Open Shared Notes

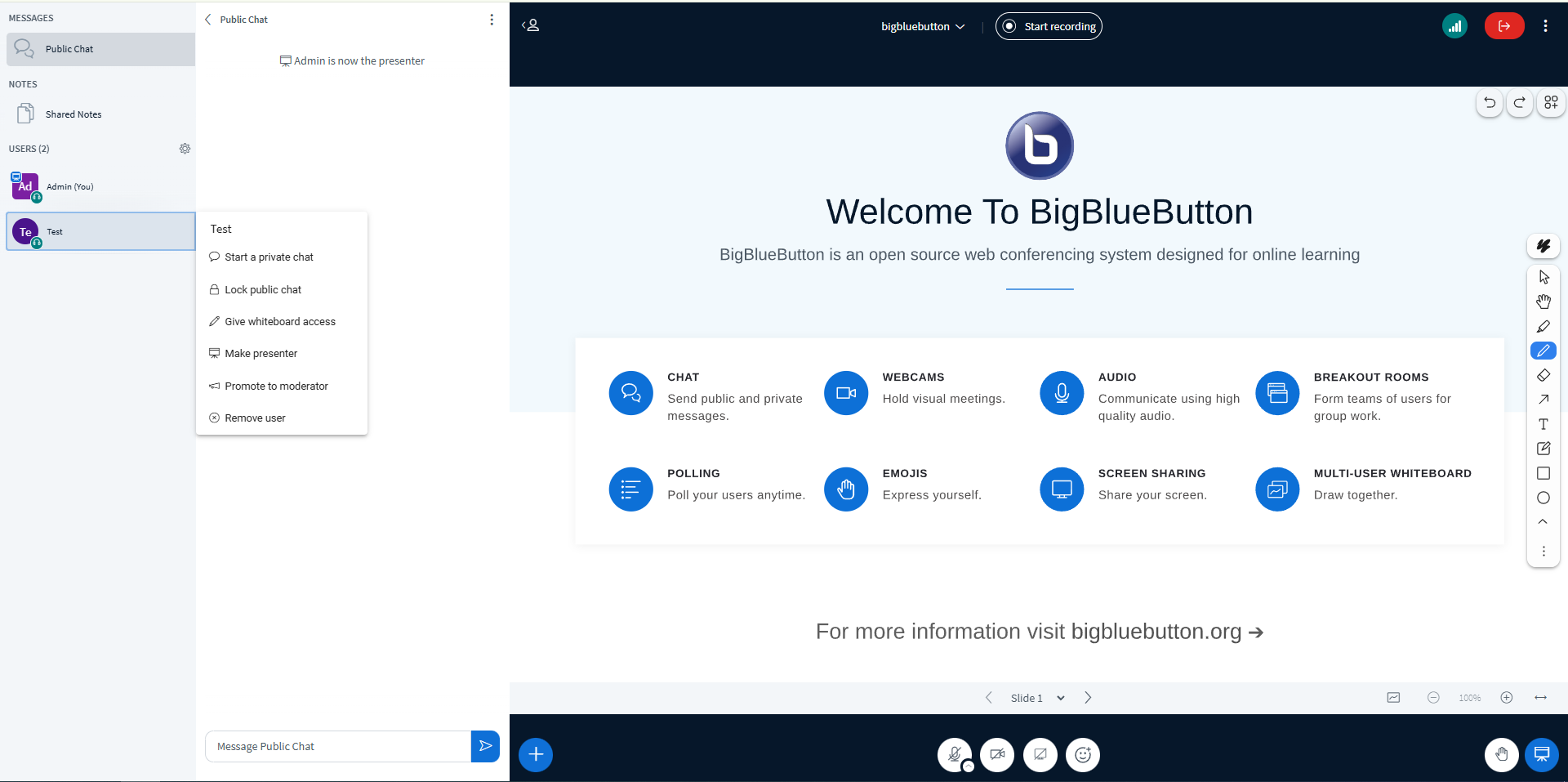[100, 114]
